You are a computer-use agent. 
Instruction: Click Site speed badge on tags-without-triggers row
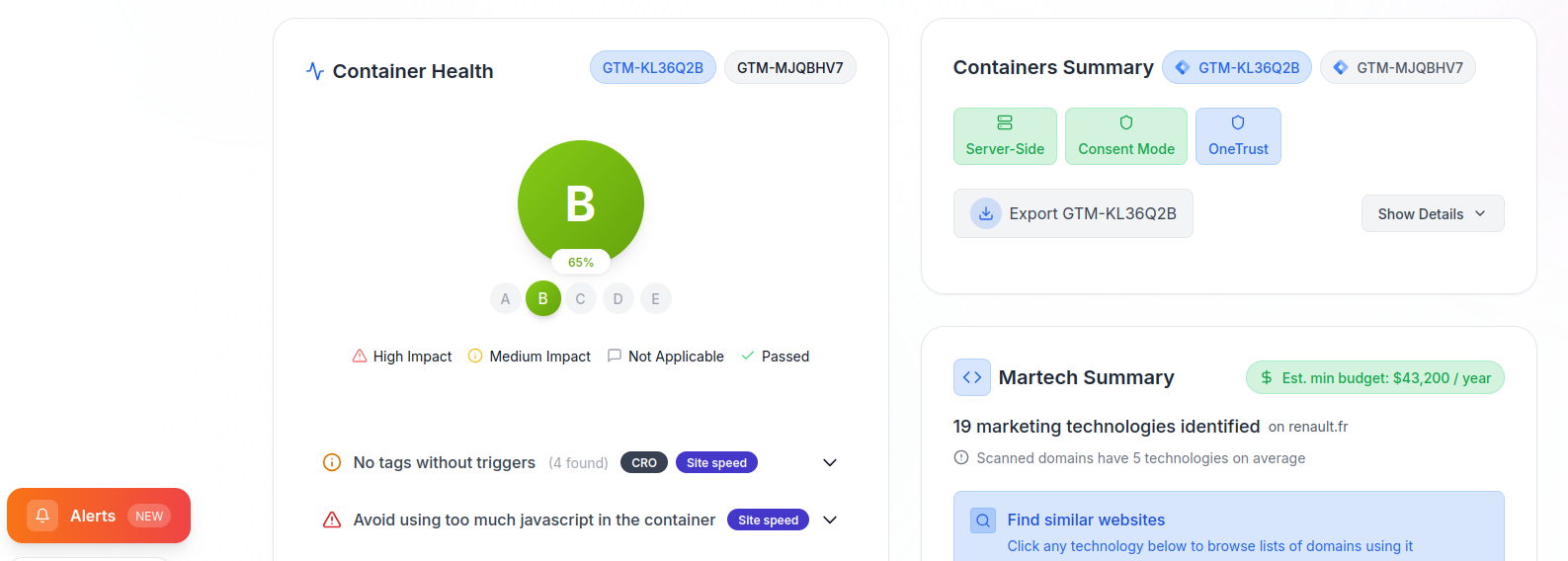tap(717, 462)
